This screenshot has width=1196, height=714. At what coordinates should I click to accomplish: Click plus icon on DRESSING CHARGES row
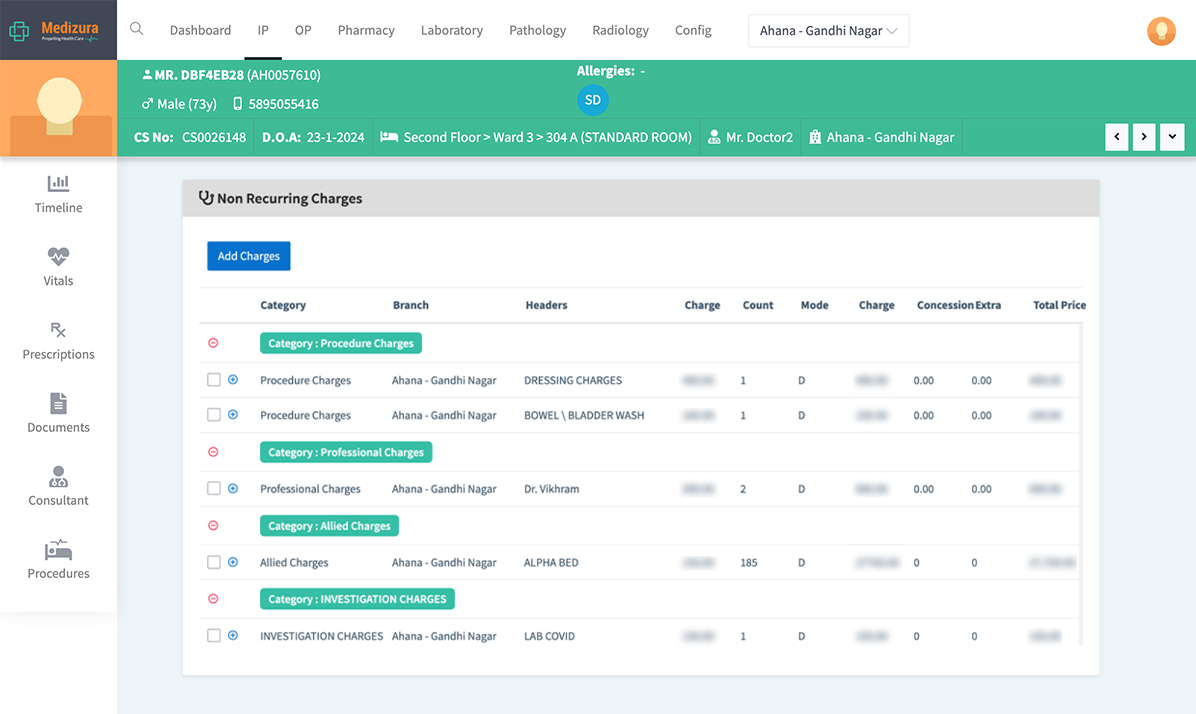[x=233, y=379]
